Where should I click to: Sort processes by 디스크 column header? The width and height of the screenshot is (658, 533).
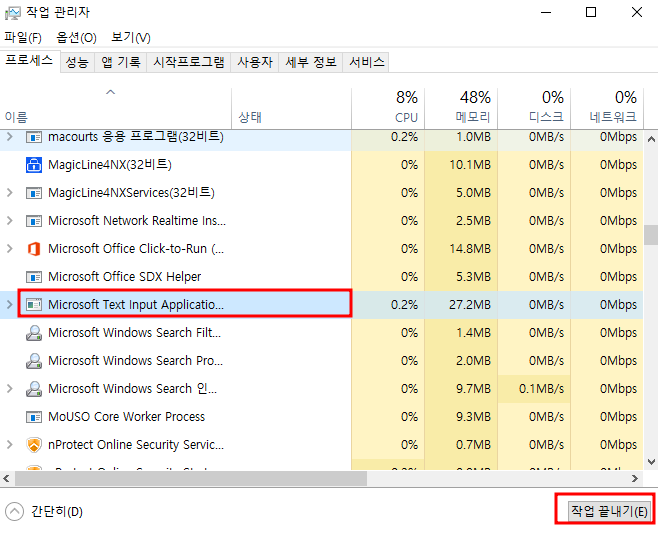click(x=534, y=109)
